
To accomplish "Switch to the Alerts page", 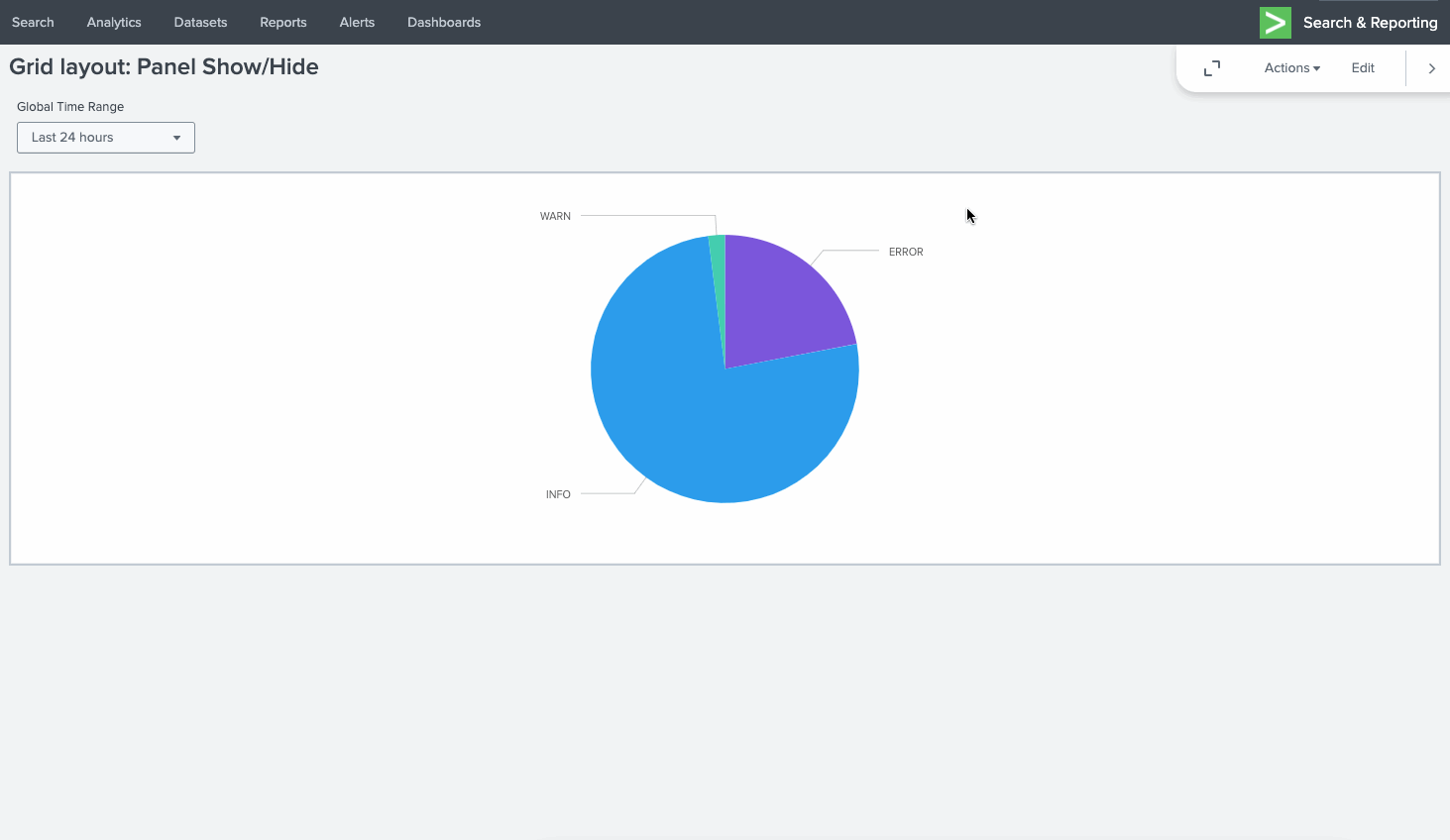I will [x=357, y=22].
